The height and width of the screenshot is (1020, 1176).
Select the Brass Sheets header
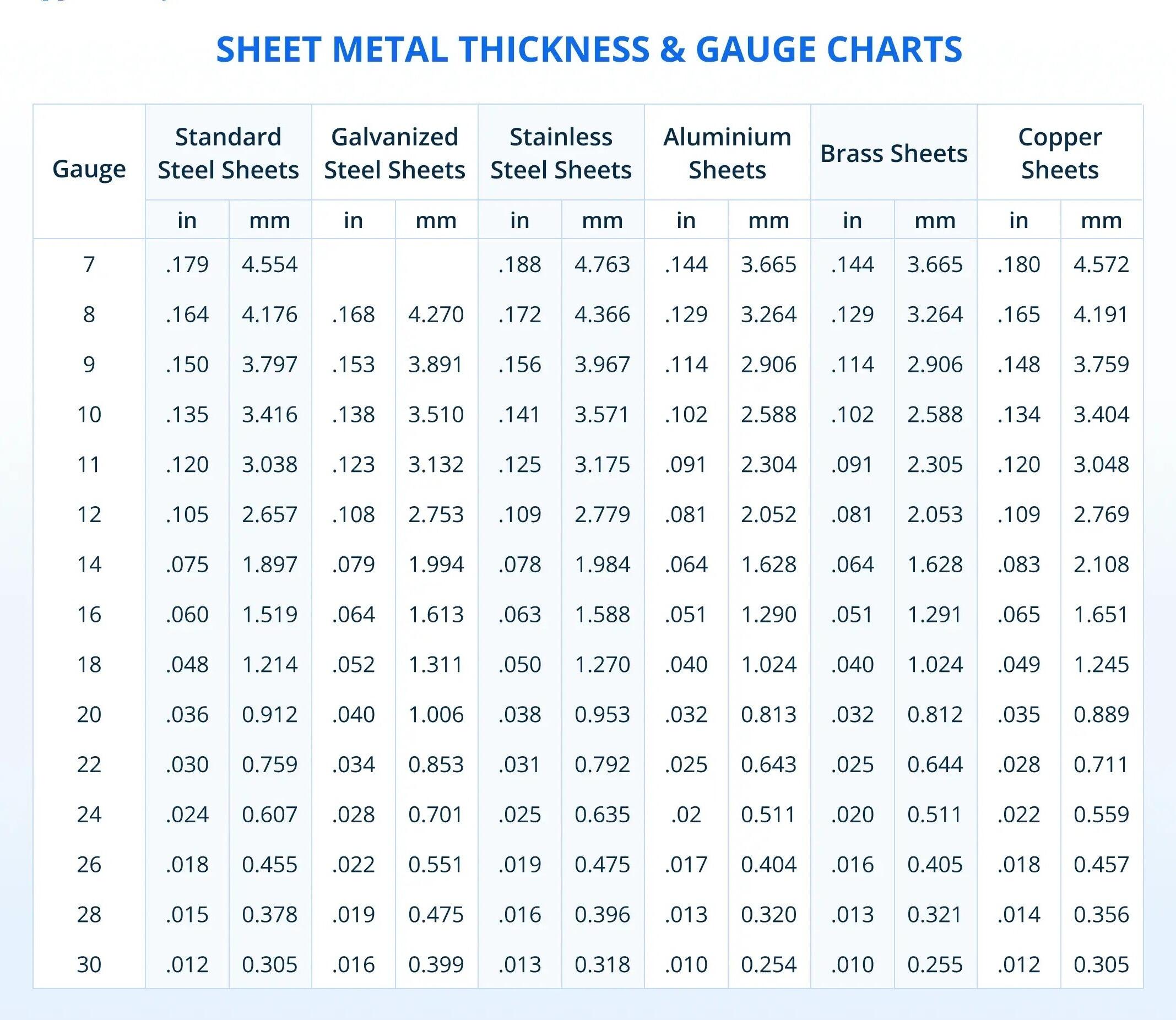[893, 153]
